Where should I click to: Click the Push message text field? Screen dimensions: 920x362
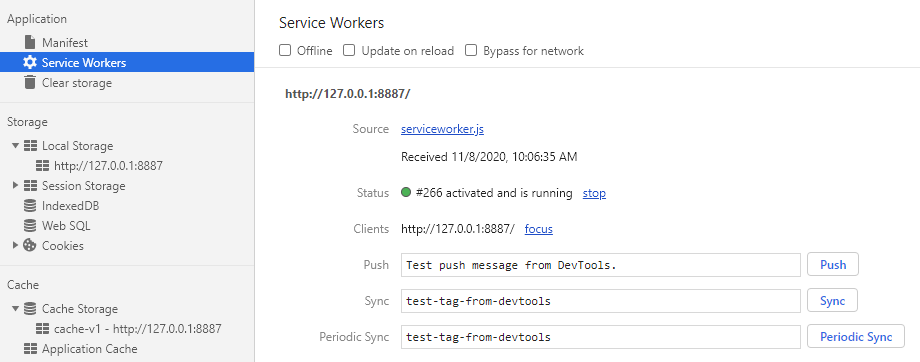coord(601,265)
